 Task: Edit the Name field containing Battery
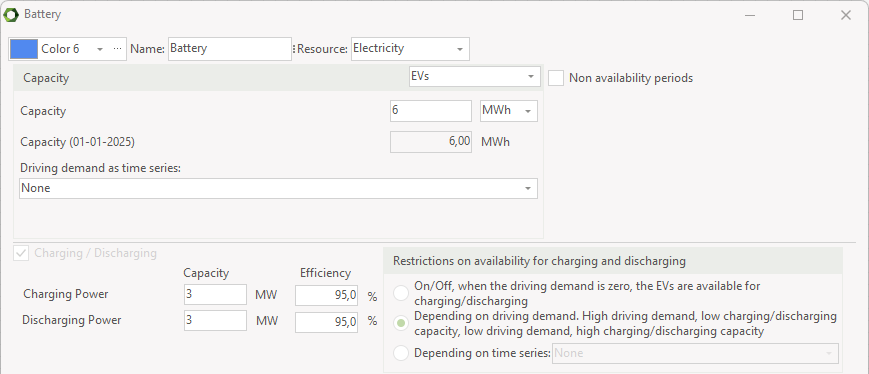[x=230, y=49]
